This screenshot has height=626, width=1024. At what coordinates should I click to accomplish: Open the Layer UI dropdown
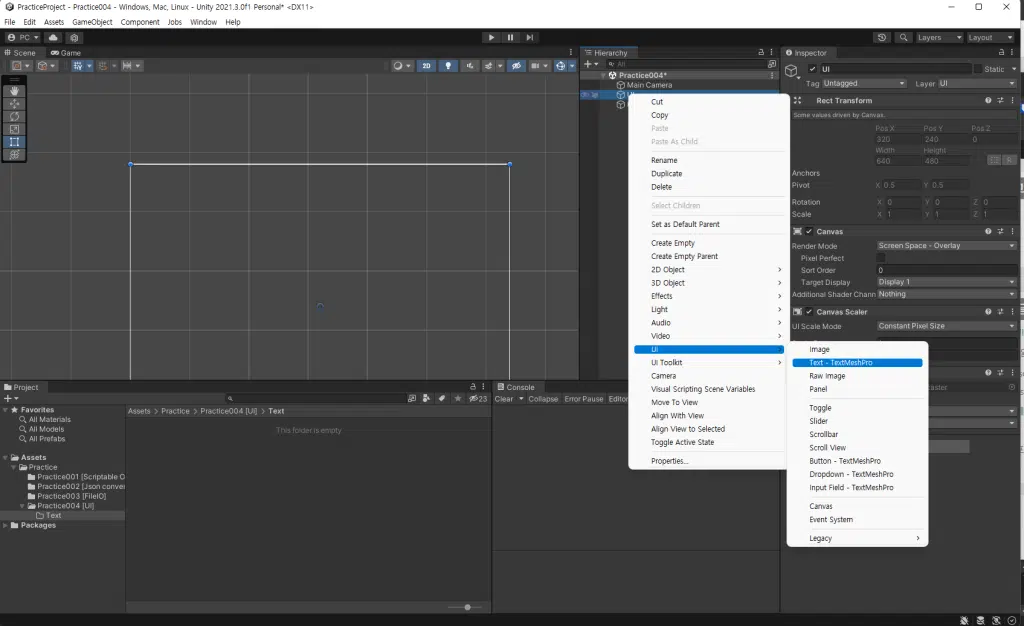977,84
